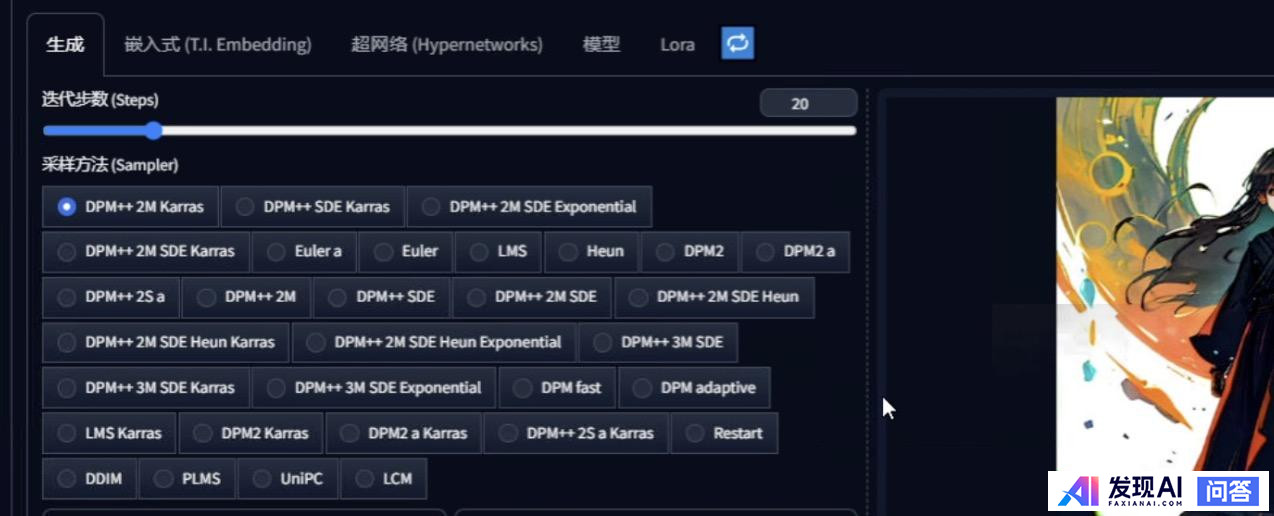Open the 嵌入式 (T.I. Embedding) tab

pos(217,45)
